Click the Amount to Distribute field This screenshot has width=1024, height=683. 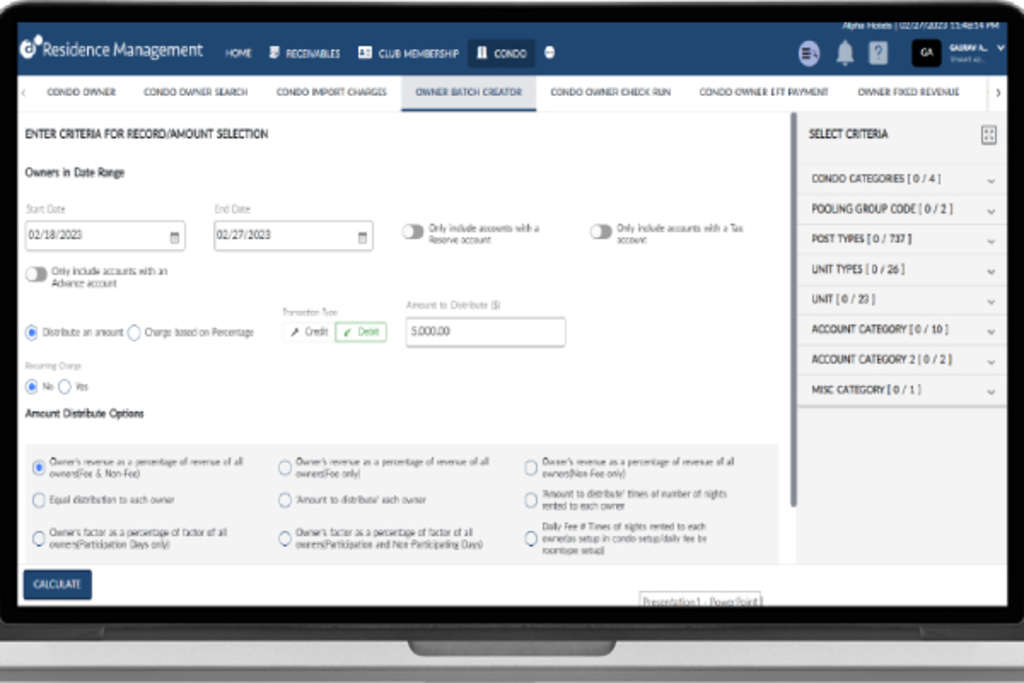[x=485, y=332]
